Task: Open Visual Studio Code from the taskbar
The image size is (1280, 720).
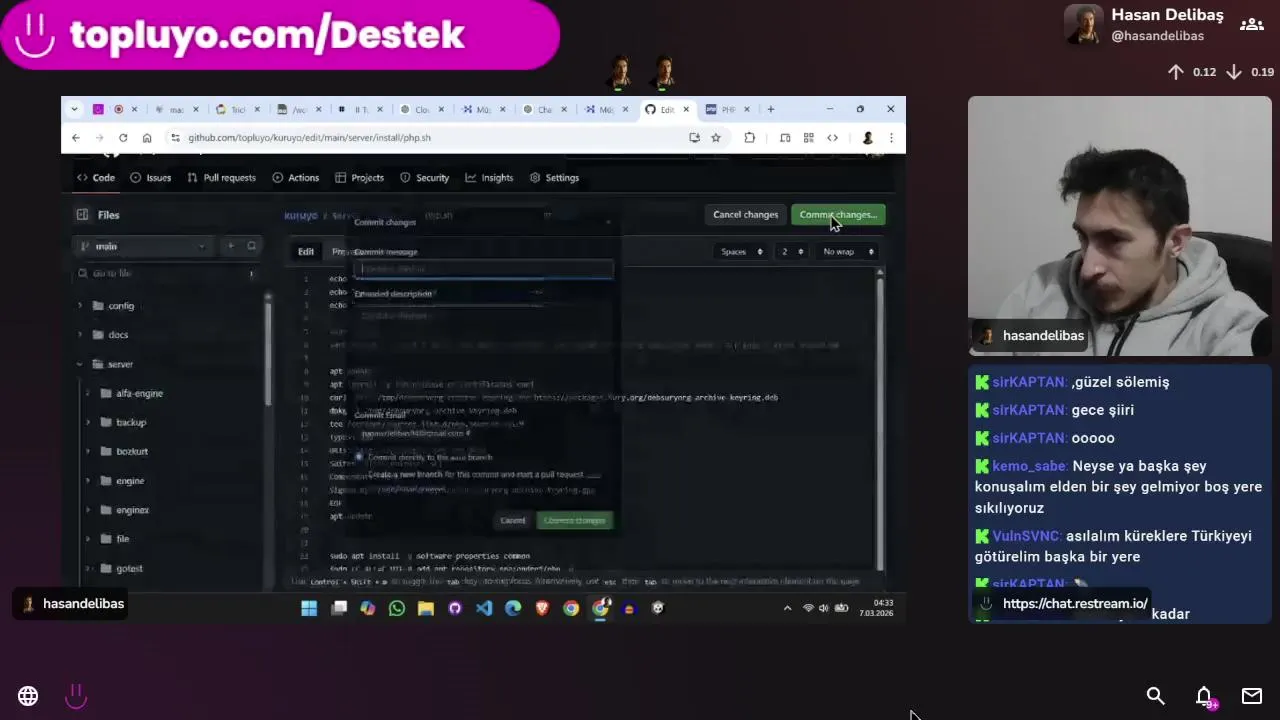Action: tap(484, 608)
